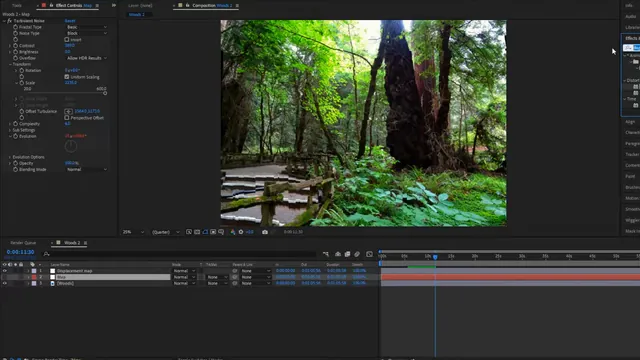Screen dimensions: 640x360
Task: Toggle the Scale stopwatch
Action: point(22,83)
